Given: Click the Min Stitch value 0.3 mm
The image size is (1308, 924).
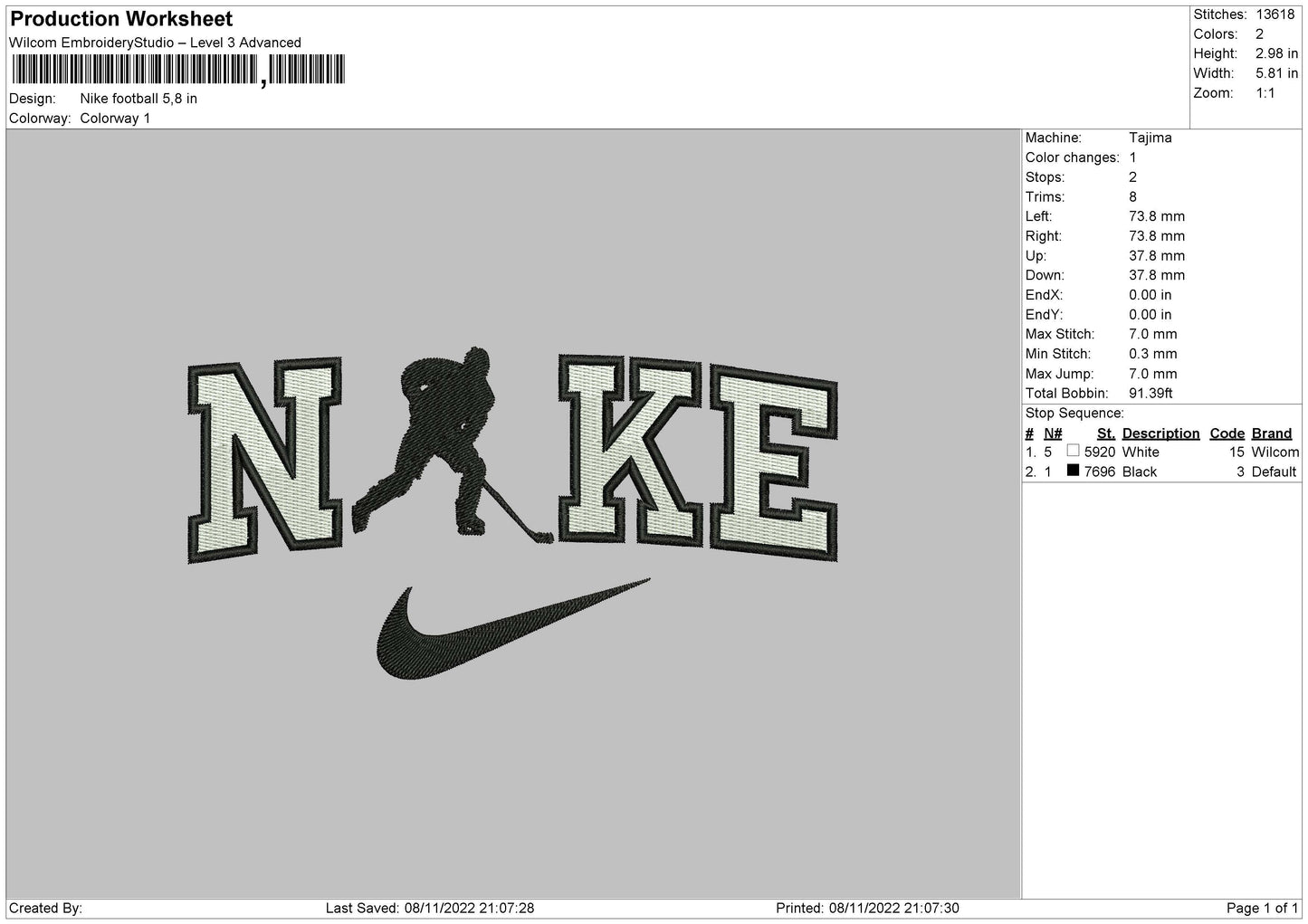Looking at the screenshot, I should tap(1153, 355).
